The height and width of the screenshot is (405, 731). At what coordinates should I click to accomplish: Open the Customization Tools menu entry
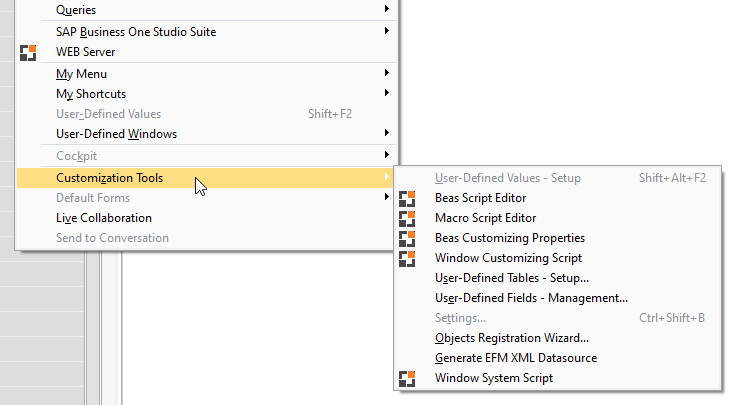coord(110,178)
